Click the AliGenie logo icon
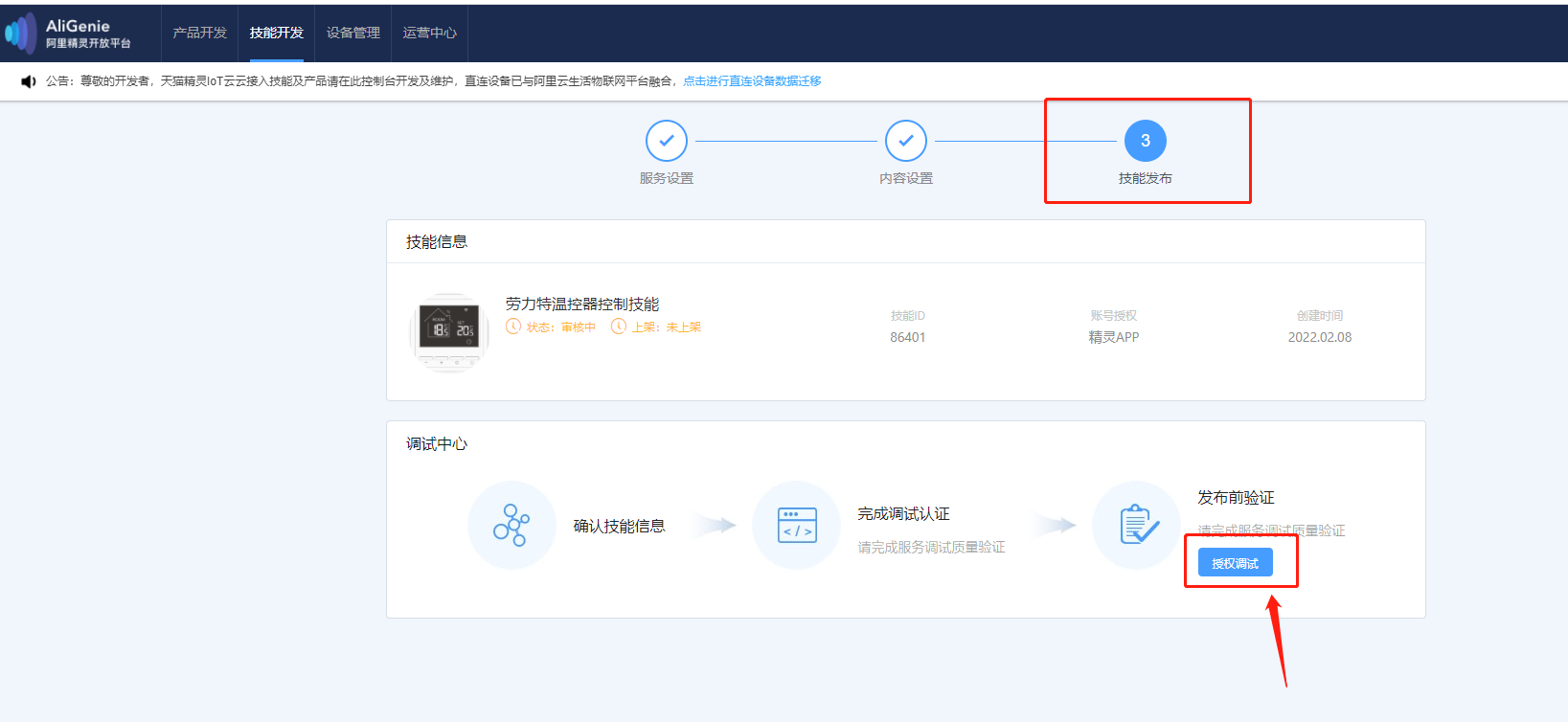1568x722 pixels. (x=21, y=34)
